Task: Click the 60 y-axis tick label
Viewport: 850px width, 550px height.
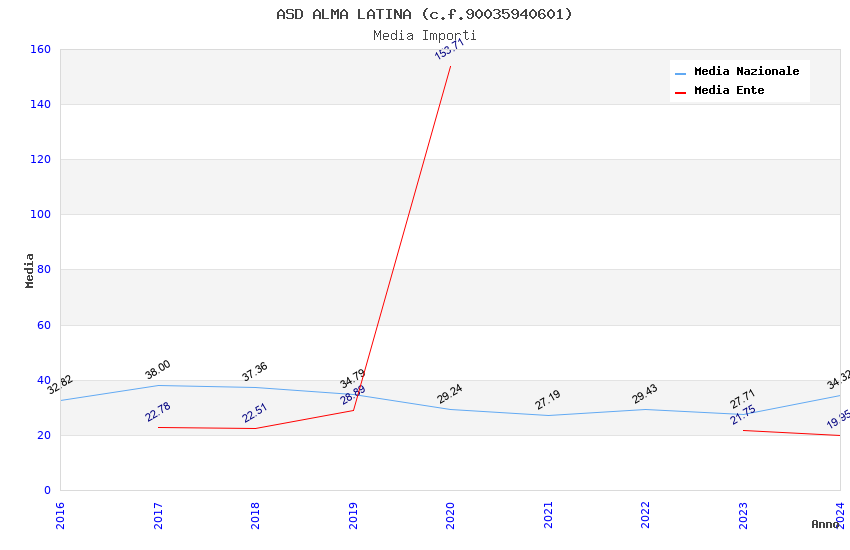Action: (x=44, y=325)
